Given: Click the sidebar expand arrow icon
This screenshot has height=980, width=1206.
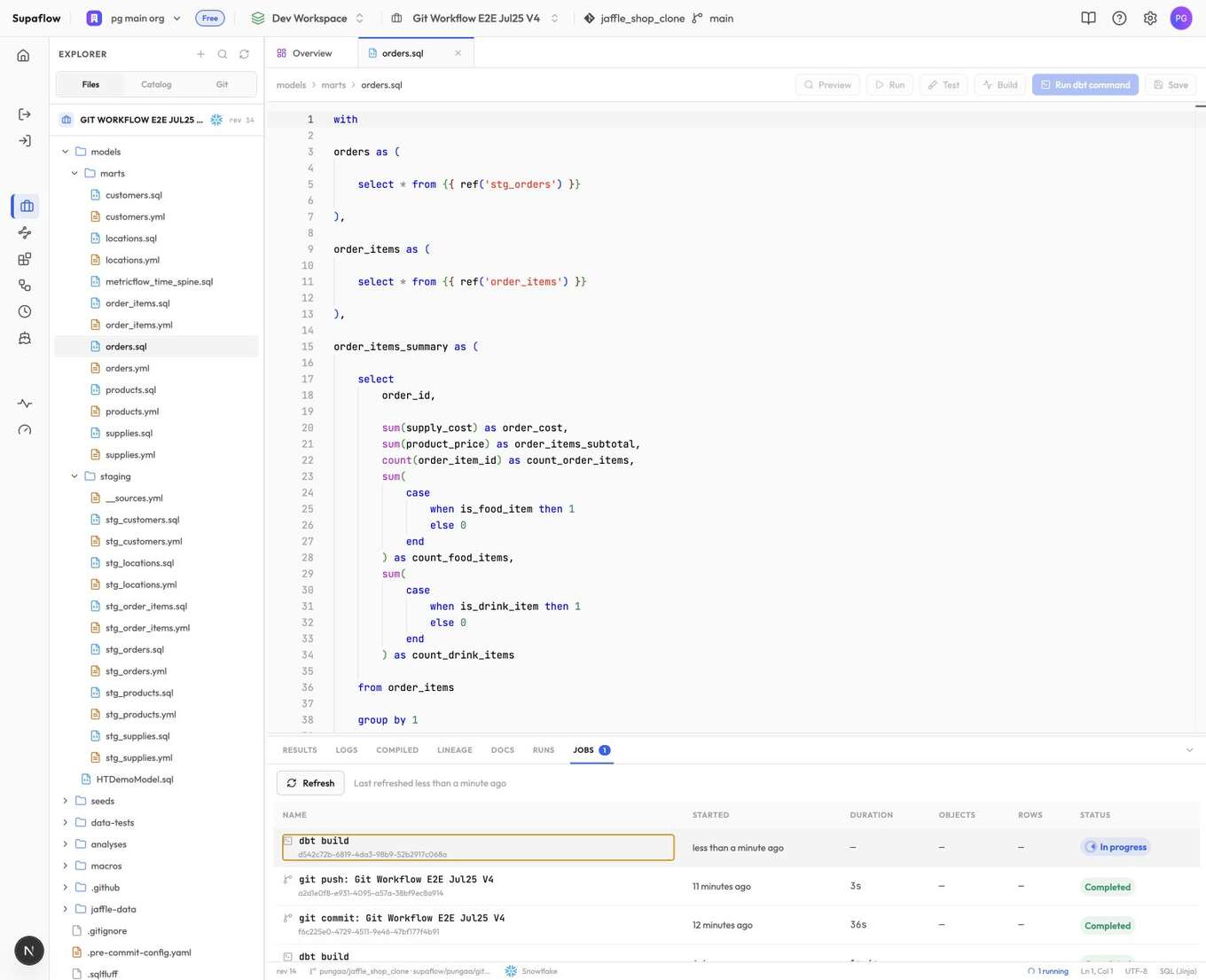Looking at the screenshot, I should tap(25, 141).
